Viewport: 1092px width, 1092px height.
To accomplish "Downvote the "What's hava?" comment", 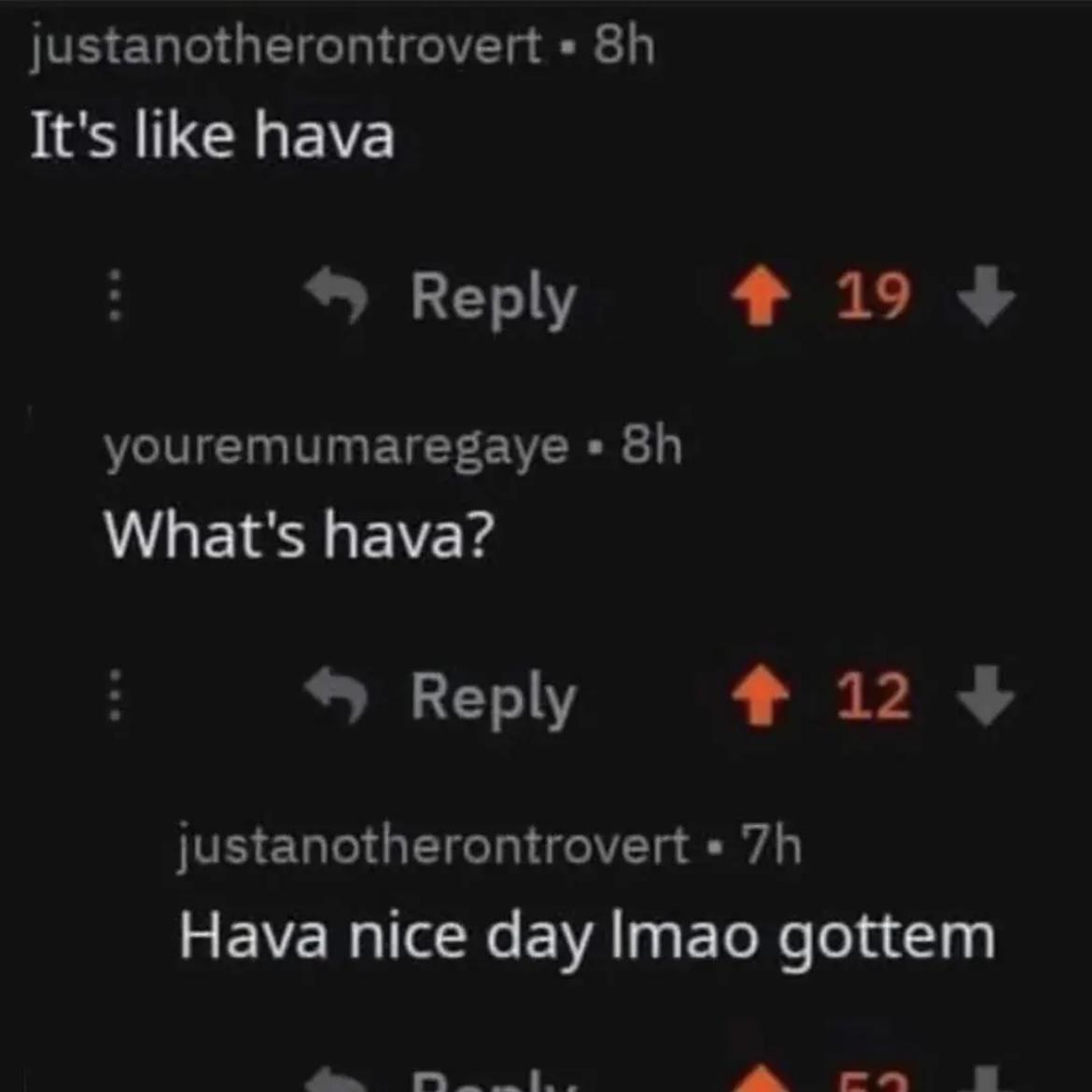I will click(987, 695).
